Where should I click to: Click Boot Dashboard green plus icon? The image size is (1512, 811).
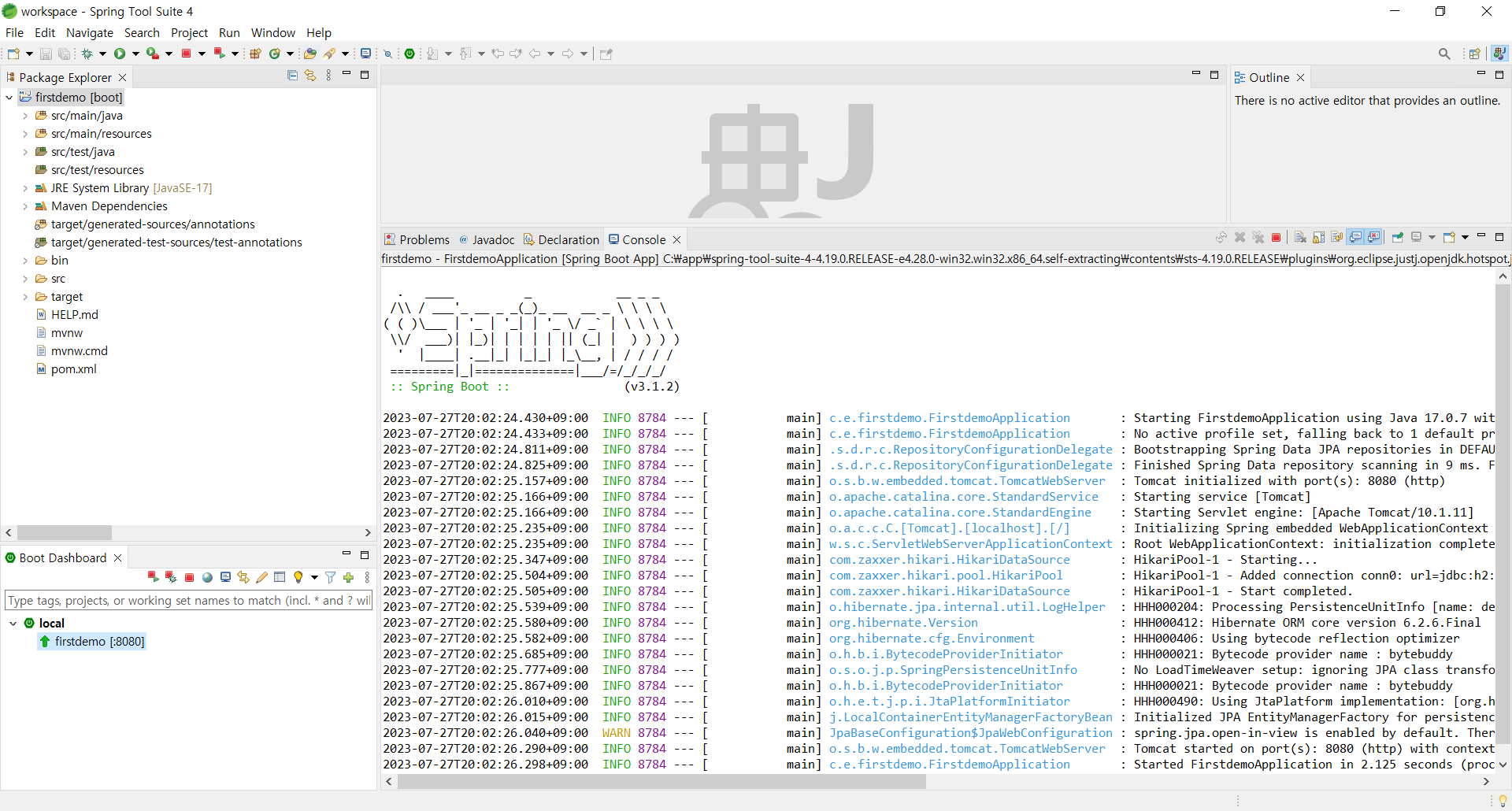pyautogui.click(x=349, y=577)
